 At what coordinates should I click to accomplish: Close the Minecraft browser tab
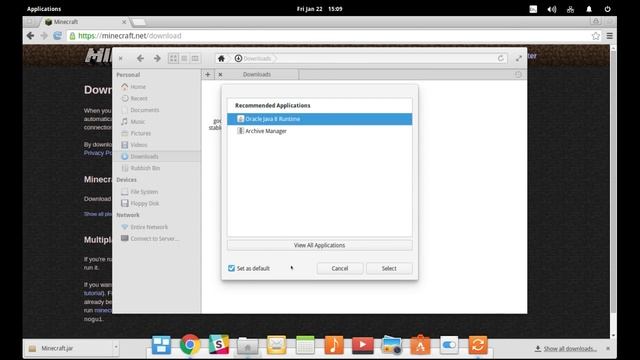point(124,22)
